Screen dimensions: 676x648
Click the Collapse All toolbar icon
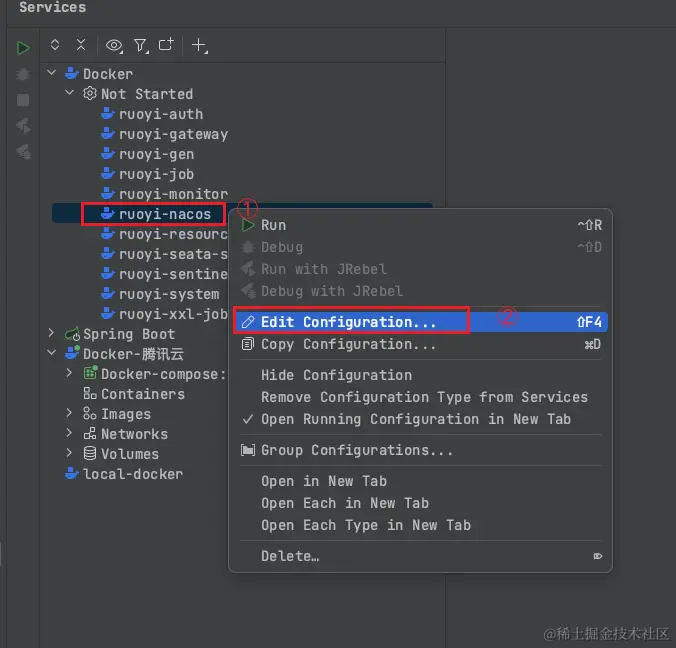click(x=81, y=45)
